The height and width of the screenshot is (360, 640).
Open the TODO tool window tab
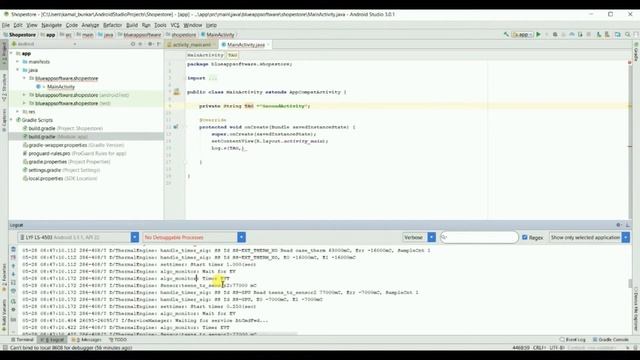pyautogui.click(x=118, y=340)
